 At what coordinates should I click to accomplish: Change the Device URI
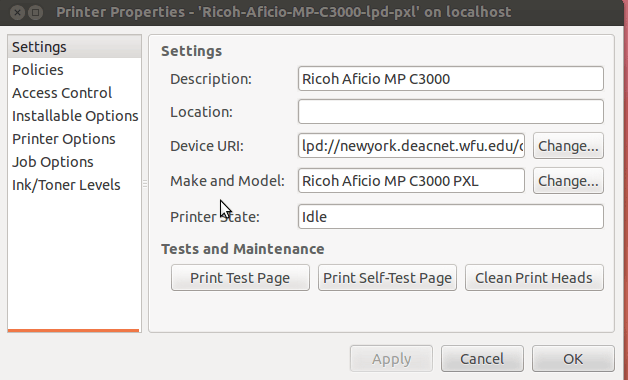tap(568, 146)
